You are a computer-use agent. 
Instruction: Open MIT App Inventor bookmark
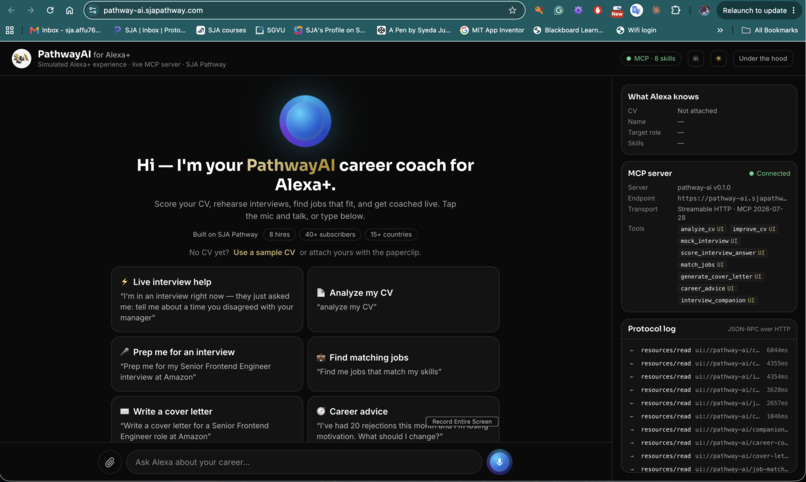[x=492, y=30]
